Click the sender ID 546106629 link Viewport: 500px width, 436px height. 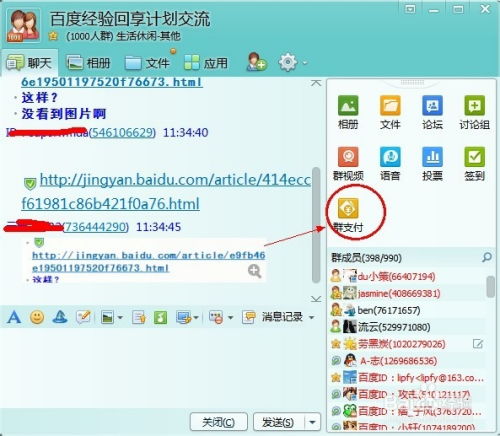pyautogui.click(x=123, y=133)
